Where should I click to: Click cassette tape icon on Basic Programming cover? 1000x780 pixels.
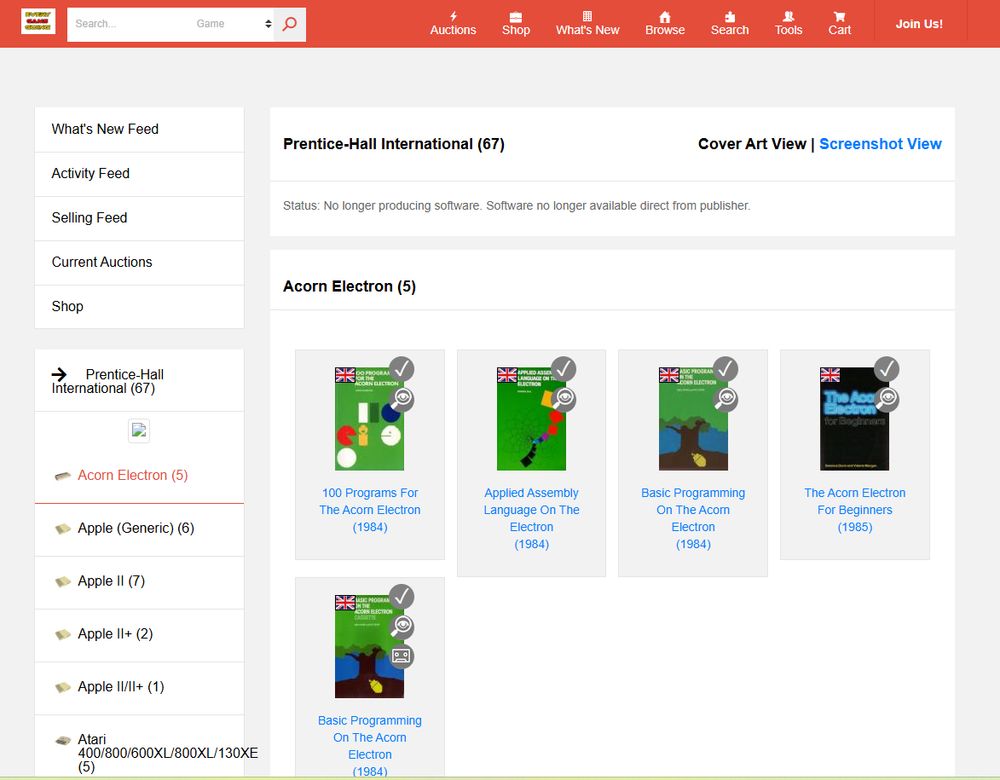coord(402,656)
